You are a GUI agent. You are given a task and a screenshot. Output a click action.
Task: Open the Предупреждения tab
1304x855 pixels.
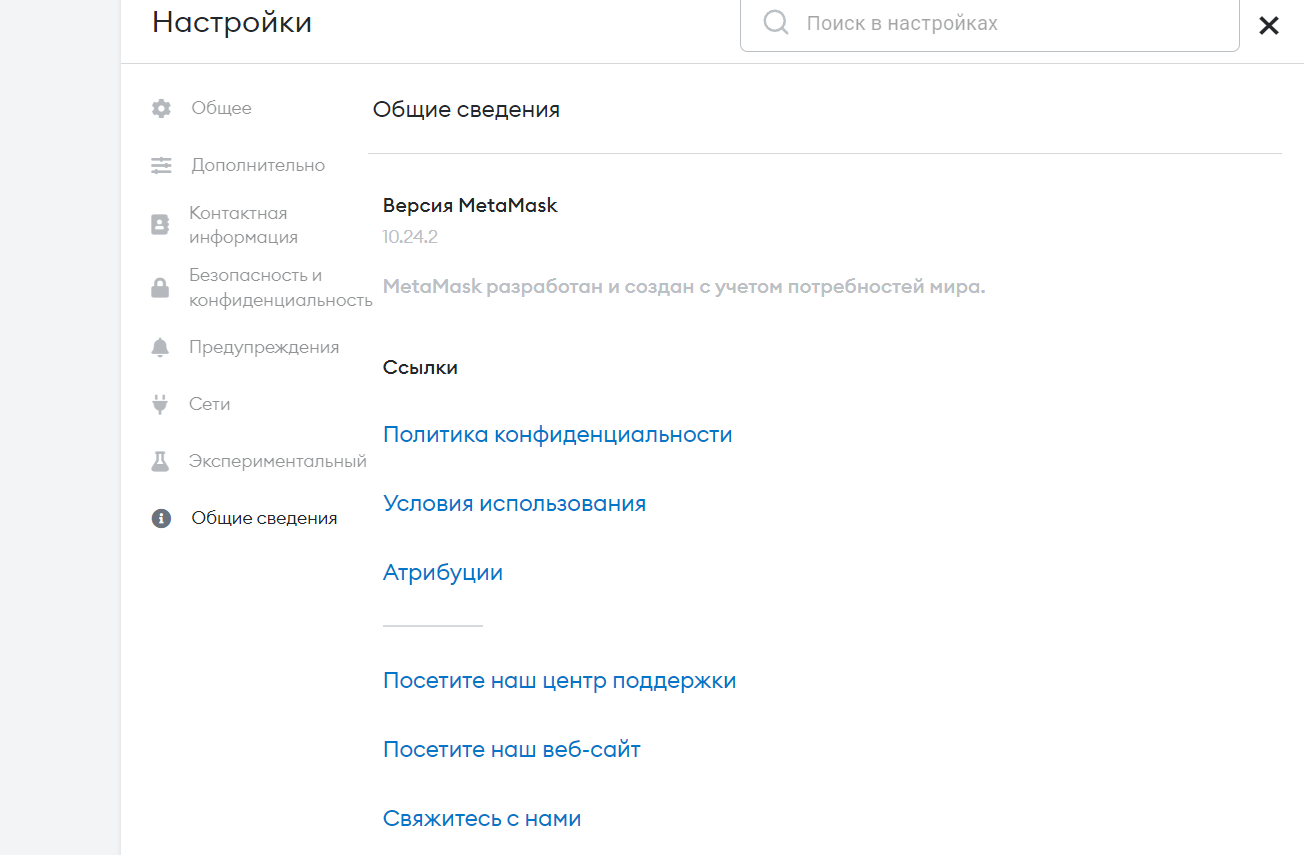click(264, 347)
